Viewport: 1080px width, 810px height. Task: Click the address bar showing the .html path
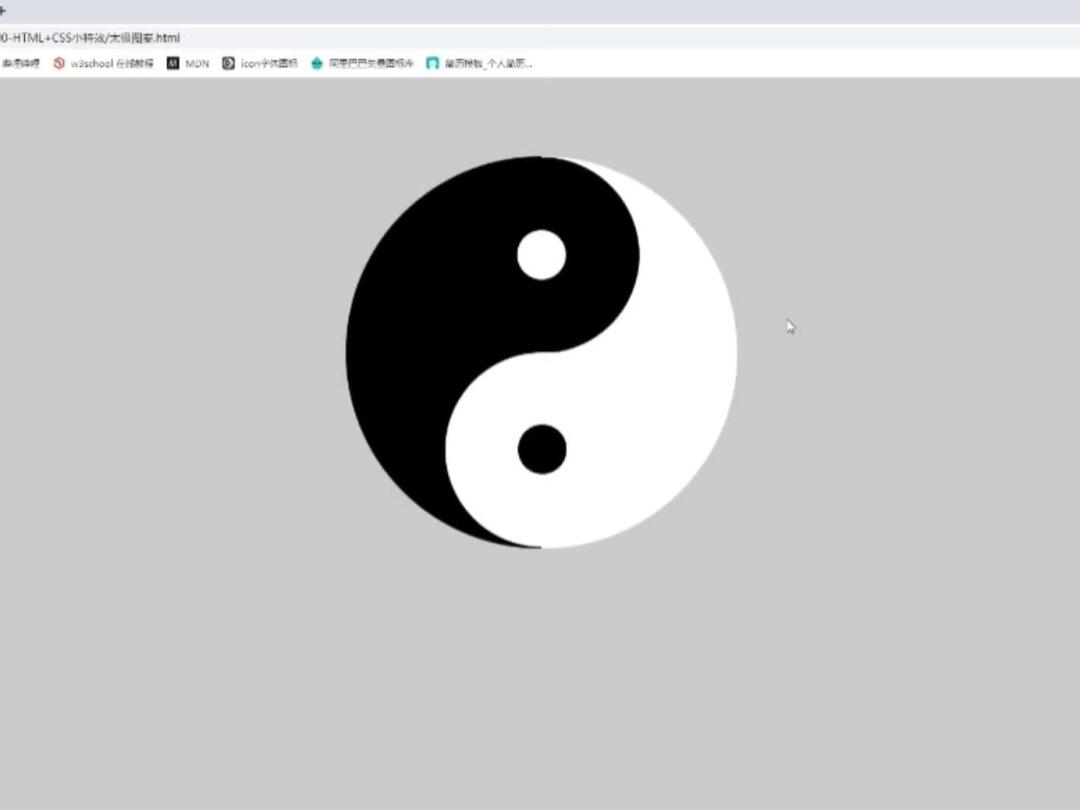(x=540, y=38)
